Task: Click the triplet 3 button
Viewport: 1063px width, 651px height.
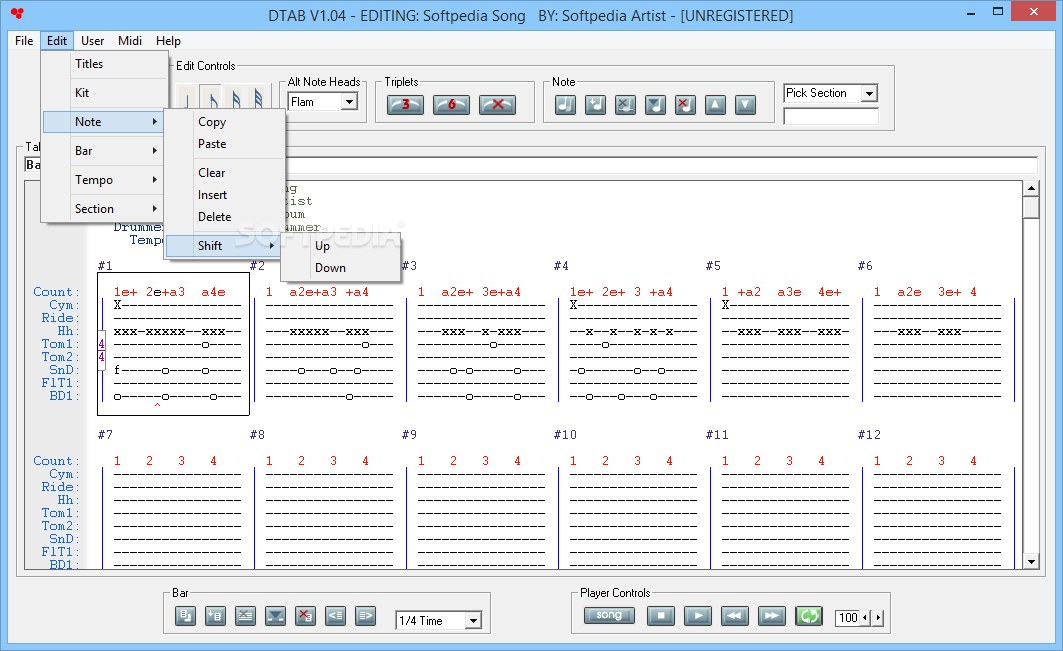Action: pyautogui.click(x=405, y=104)
